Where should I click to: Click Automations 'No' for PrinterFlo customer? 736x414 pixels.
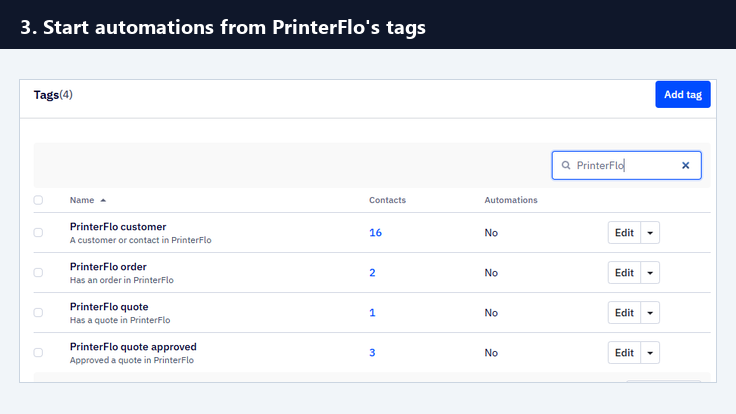491,233
